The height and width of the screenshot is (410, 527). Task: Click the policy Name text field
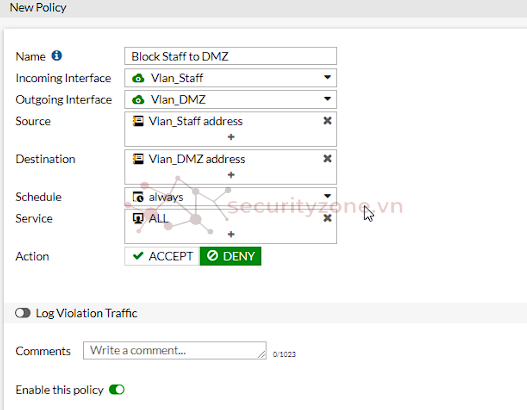[231, 56]
